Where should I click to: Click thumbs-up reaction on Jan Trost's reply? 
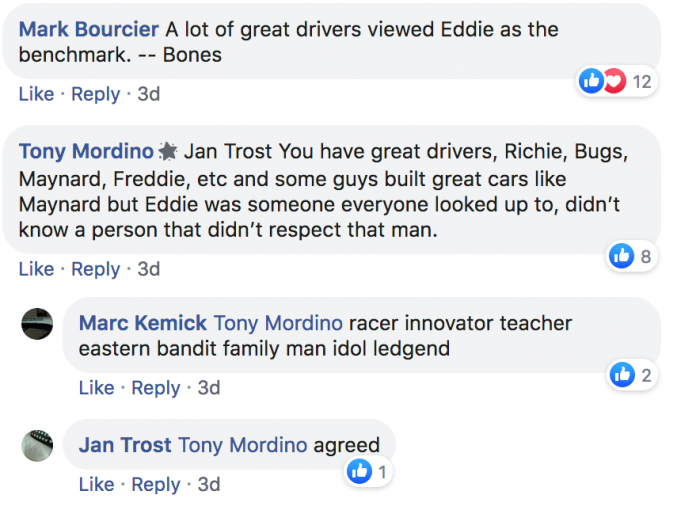click(x=359, y=471)
